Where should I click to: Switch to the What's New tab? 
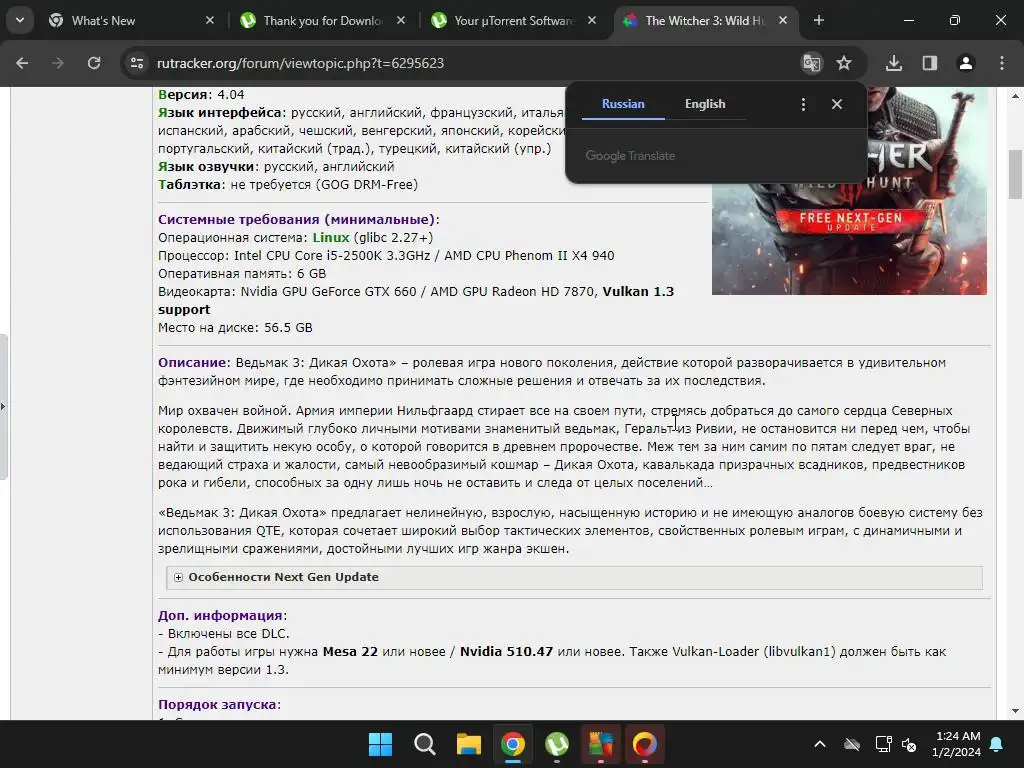[129, 21]
